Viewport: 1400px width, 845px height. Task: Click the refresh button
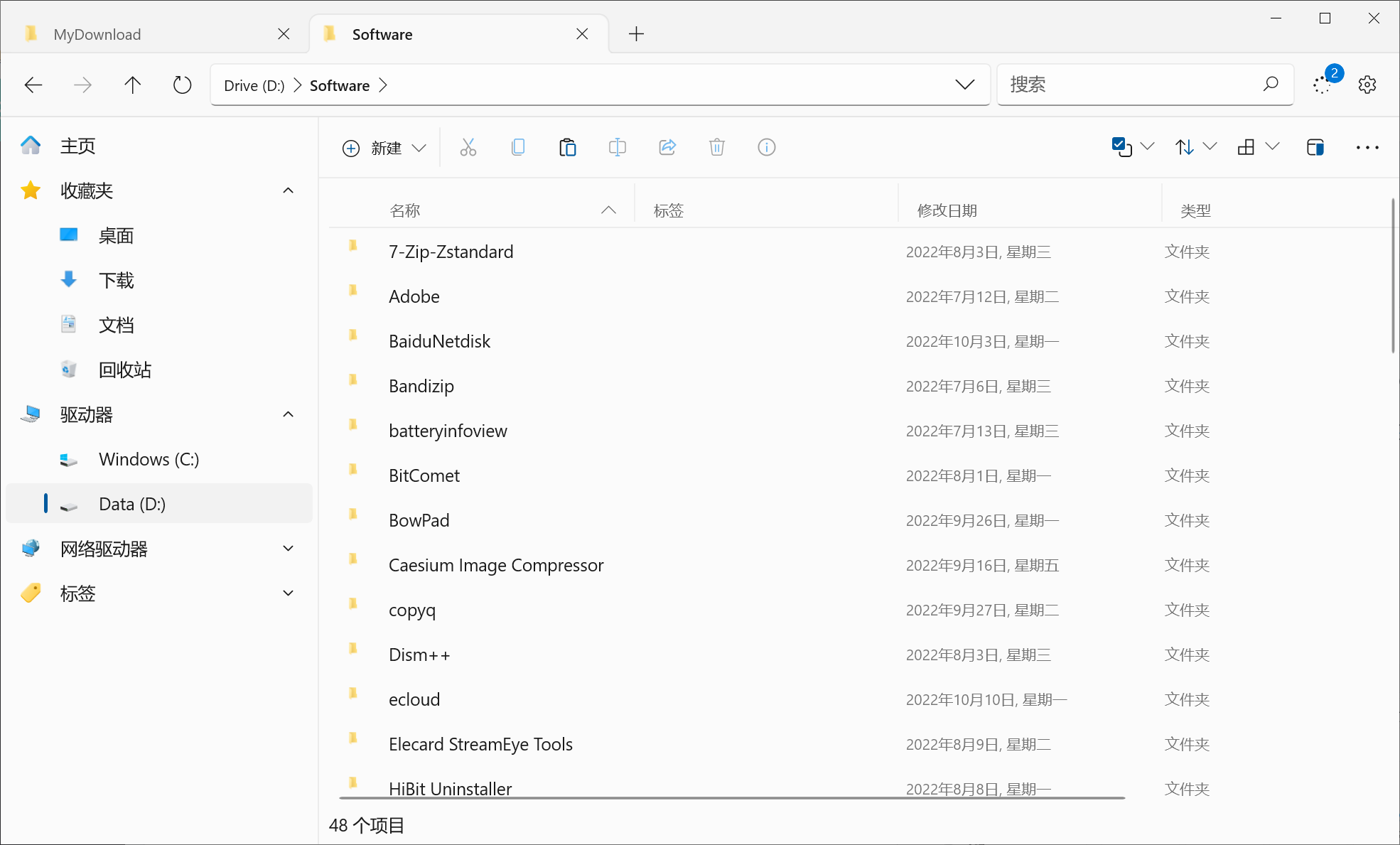click(x=182, y=85)
